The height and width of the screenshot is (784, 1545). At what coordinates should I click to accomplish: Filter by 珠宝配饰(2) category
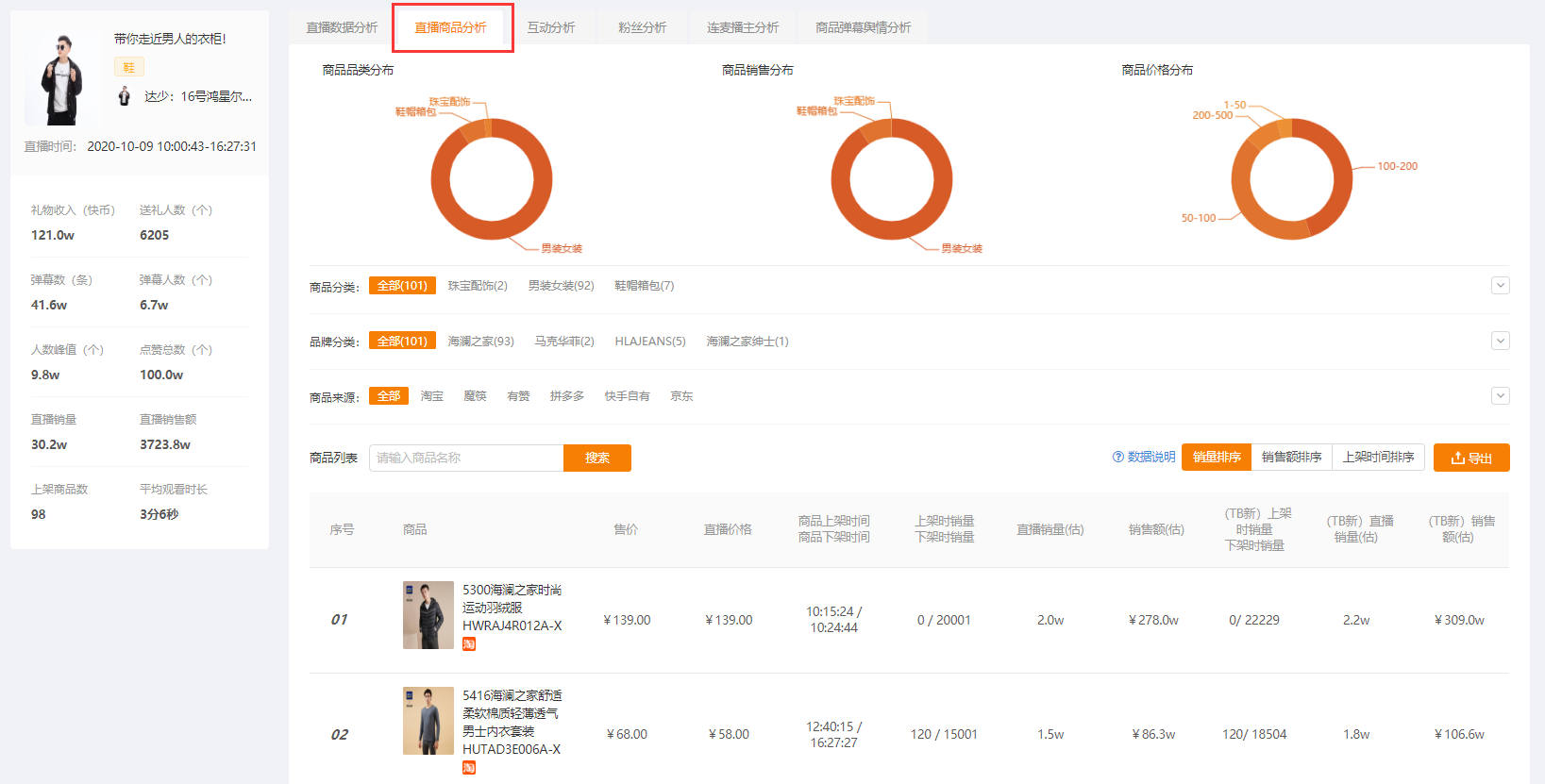click(478, 286)
